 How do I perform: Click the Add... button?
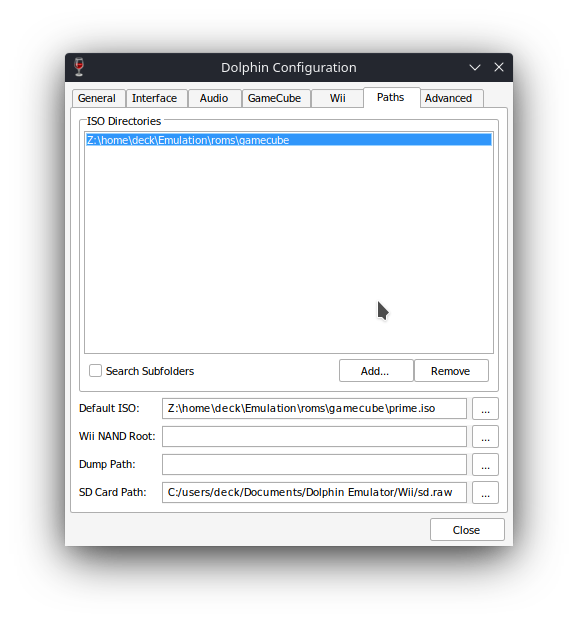click(x=376, y=371)
